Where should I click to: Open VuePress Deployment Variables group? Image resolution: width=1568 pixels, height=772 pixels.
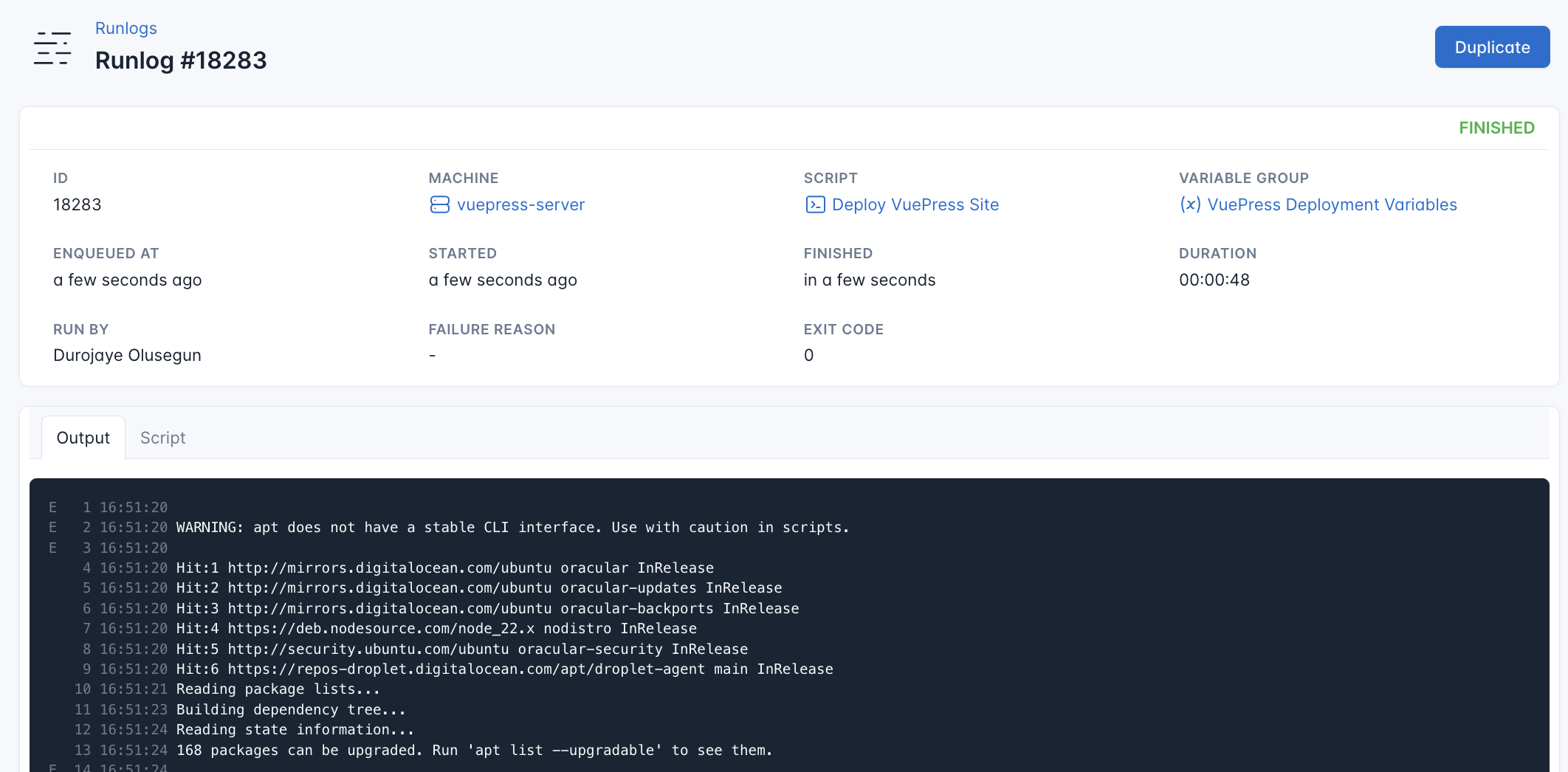[x=1333, y=204]
